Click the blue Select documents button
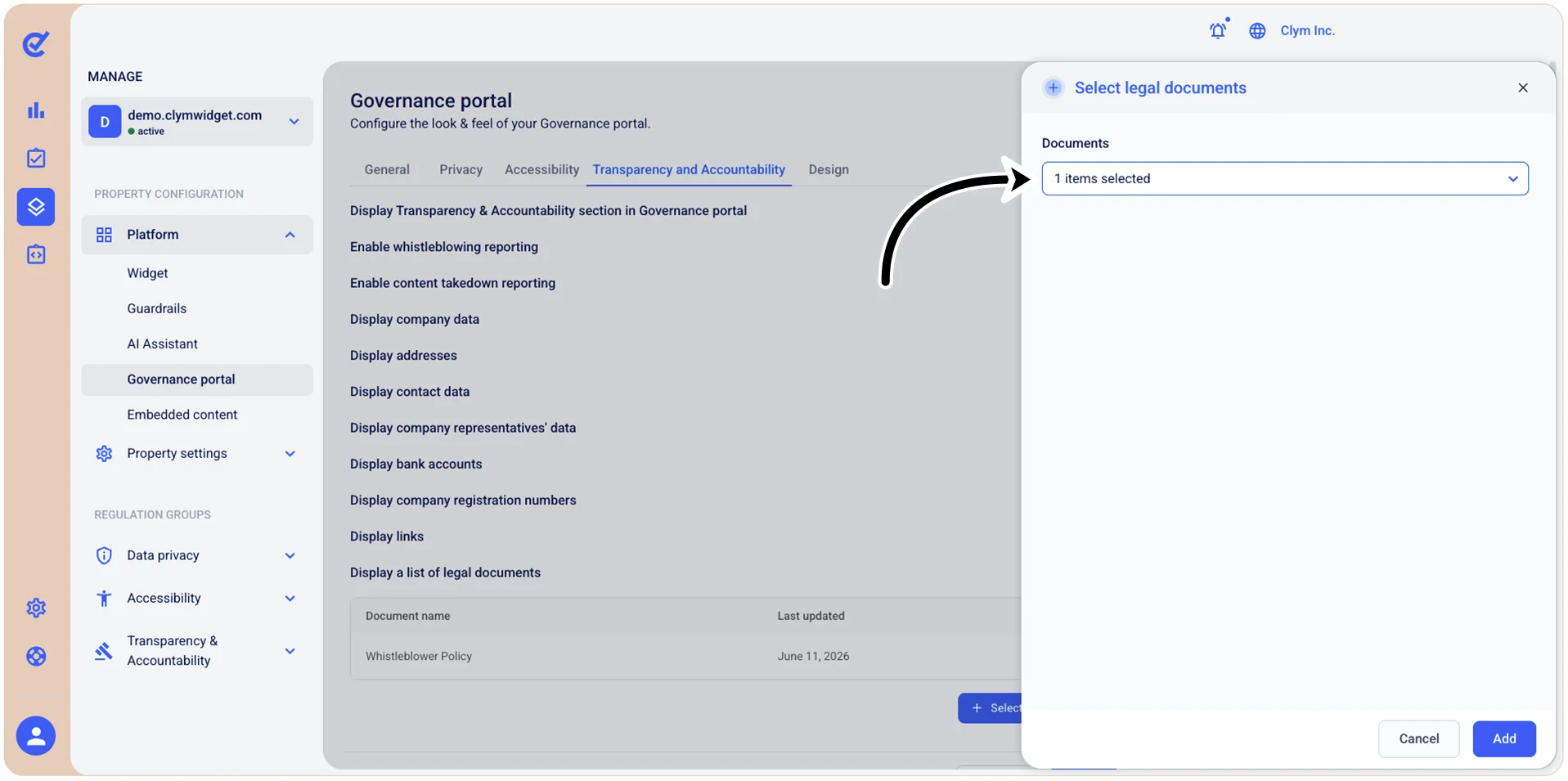Image resolution: width=1568 pixels, height=781 pixels. coord(991,708)
